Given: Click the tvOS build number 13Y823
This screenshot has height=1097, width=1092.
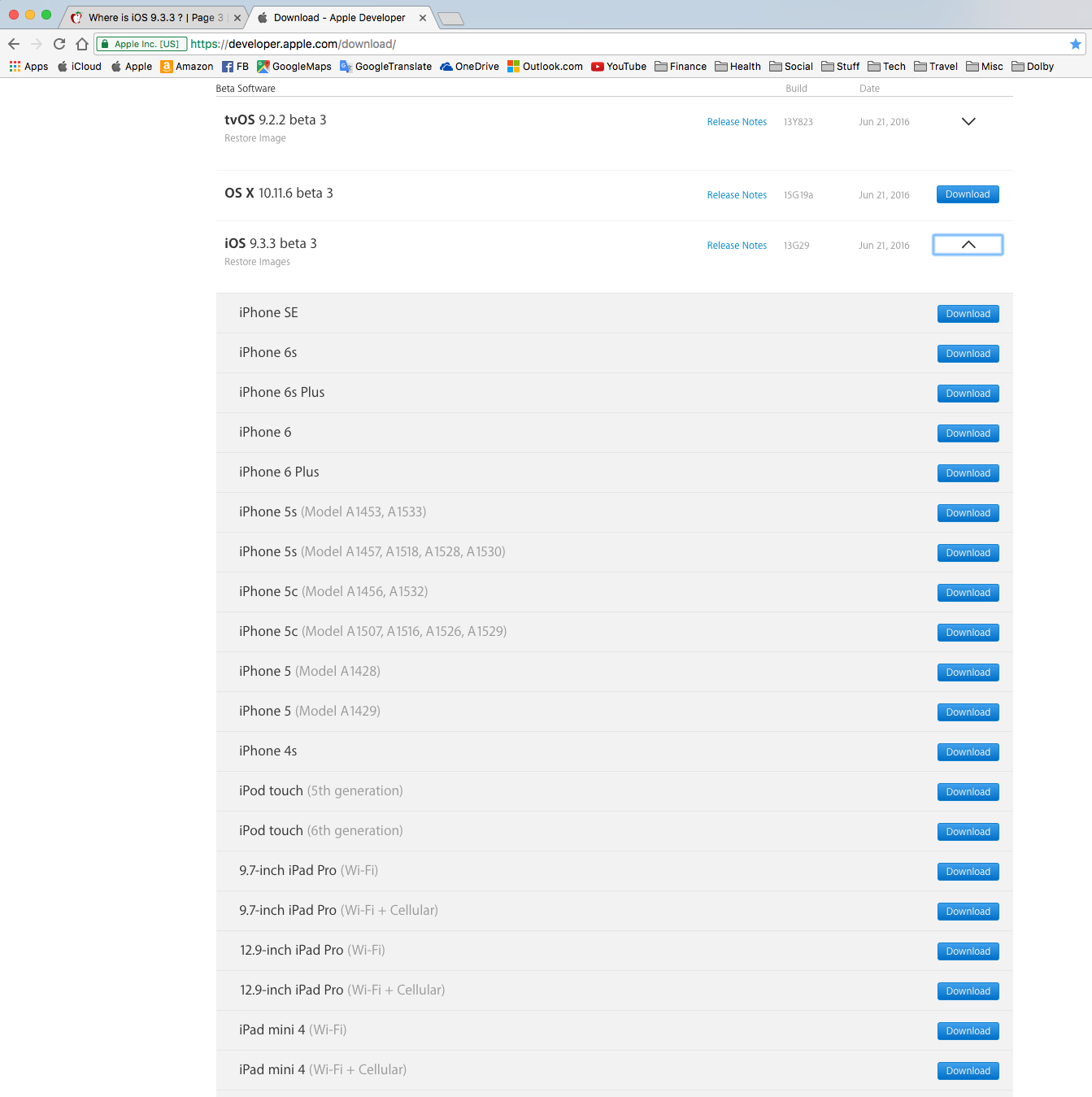Looking at the screenshot, I should pos(798,122).
